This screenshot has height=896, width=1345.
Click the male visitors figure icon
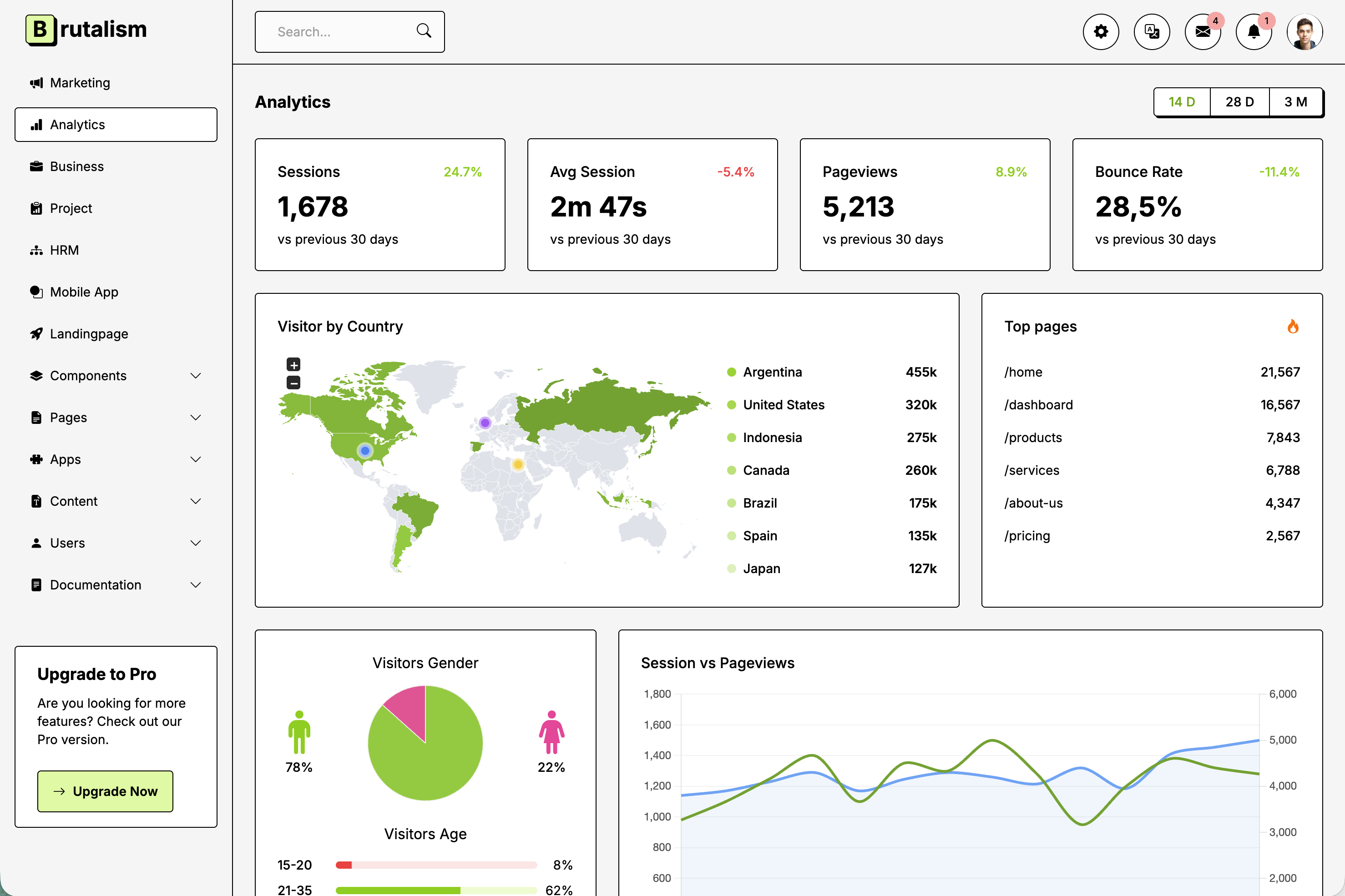point(299,733)
